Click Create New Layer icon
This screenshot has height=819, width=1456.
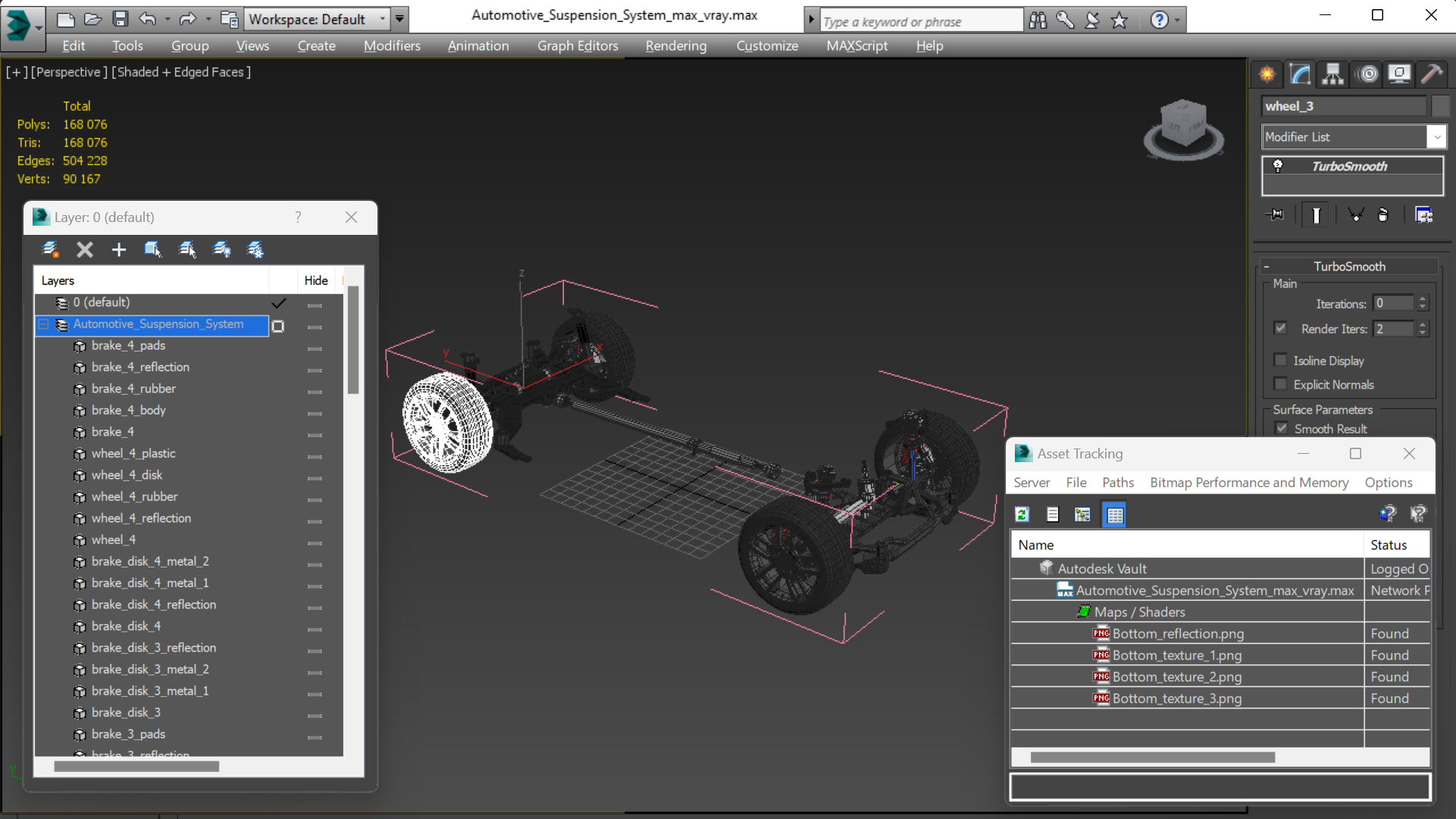click(x=51, y=249)
